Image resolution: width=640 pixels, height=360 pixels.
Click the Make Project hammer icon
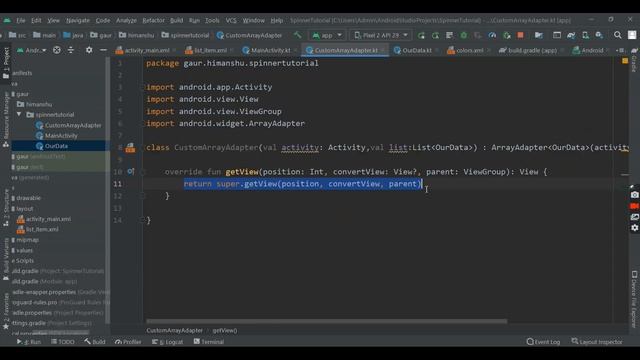pos(298,35)
